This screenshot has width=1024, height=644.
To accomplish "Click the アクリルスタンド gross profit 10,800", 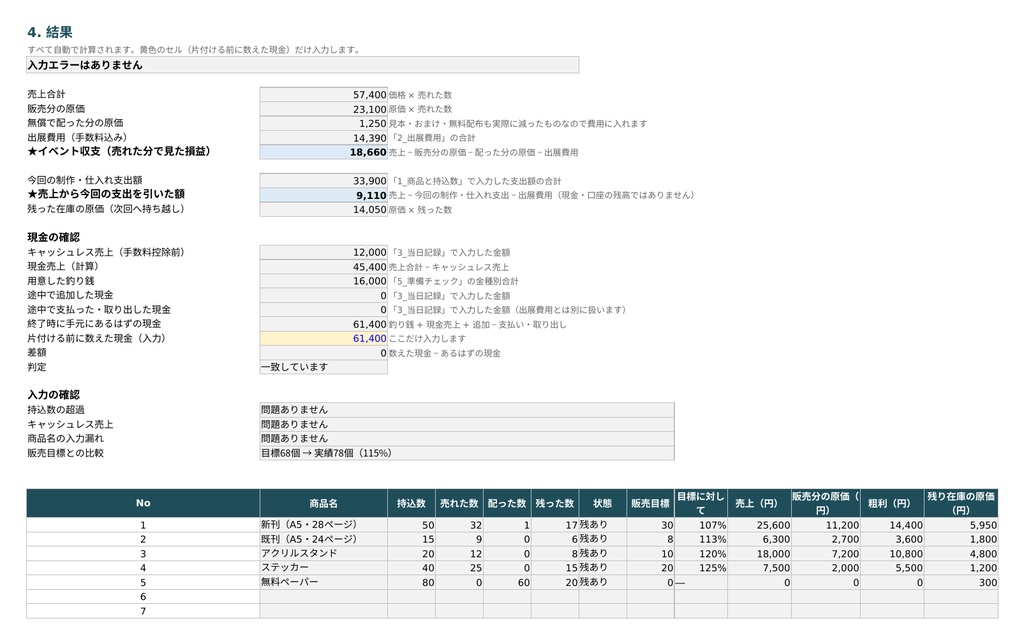I will click(892, 553).
